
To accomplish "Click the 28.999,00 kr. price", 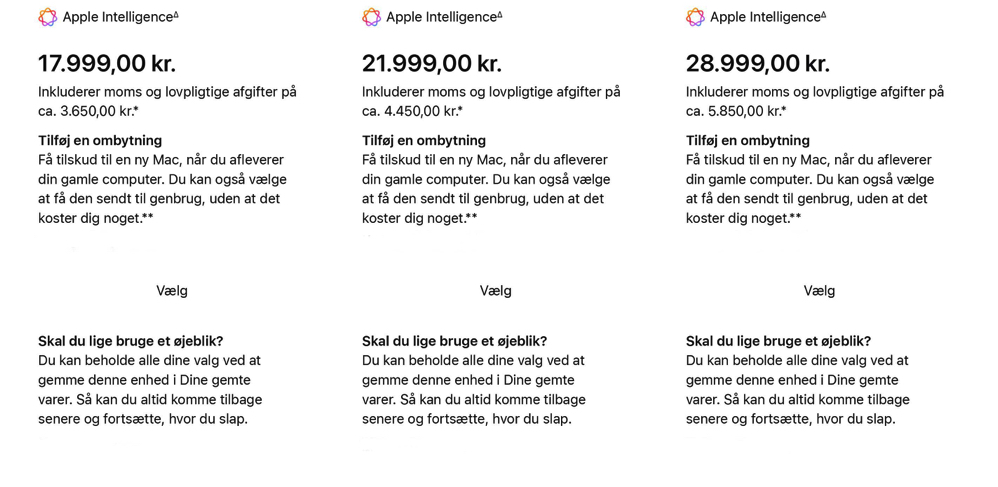I will pyautogui.click(x=757, y=63).
